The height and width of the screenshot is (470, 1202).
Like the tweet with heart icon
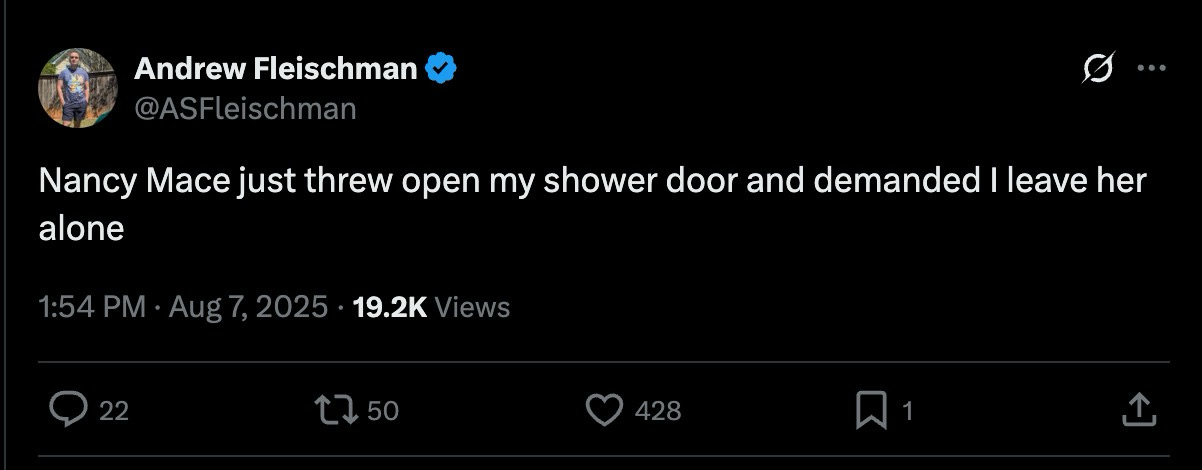(604, 409)
